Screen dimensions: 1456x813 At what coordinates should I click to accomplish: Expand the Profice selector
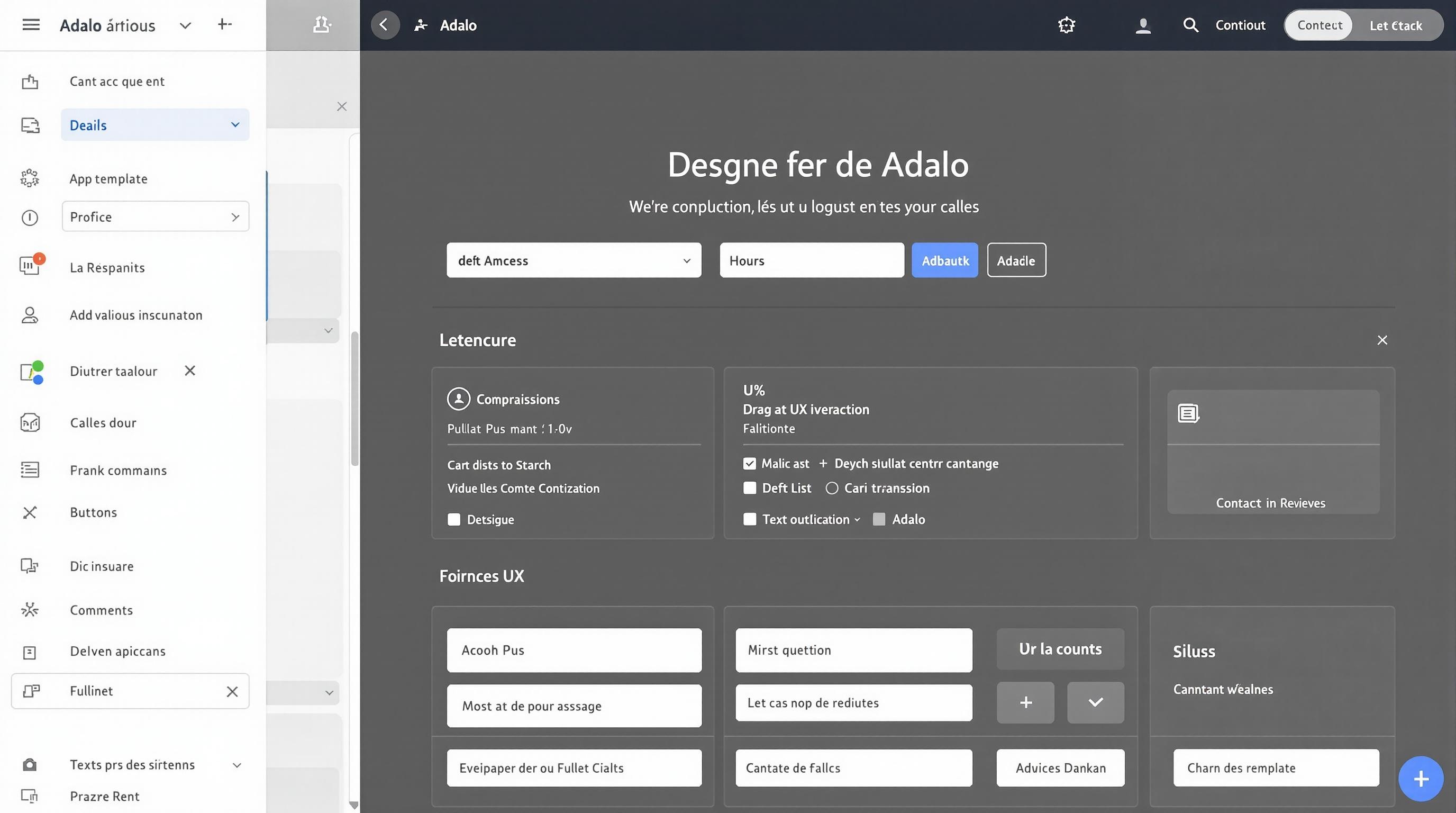[x=235, y=217]
